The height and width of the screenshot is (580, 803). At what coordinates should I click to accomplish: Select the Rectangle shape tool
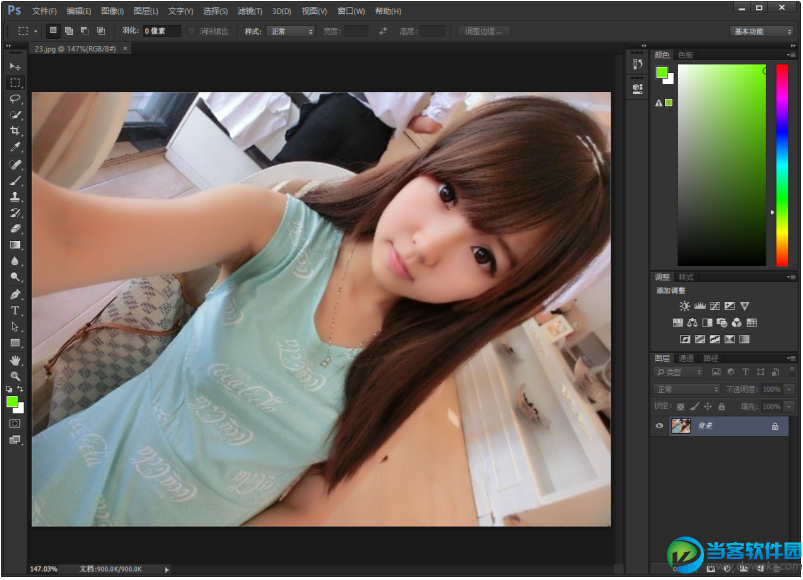[15, 343]
